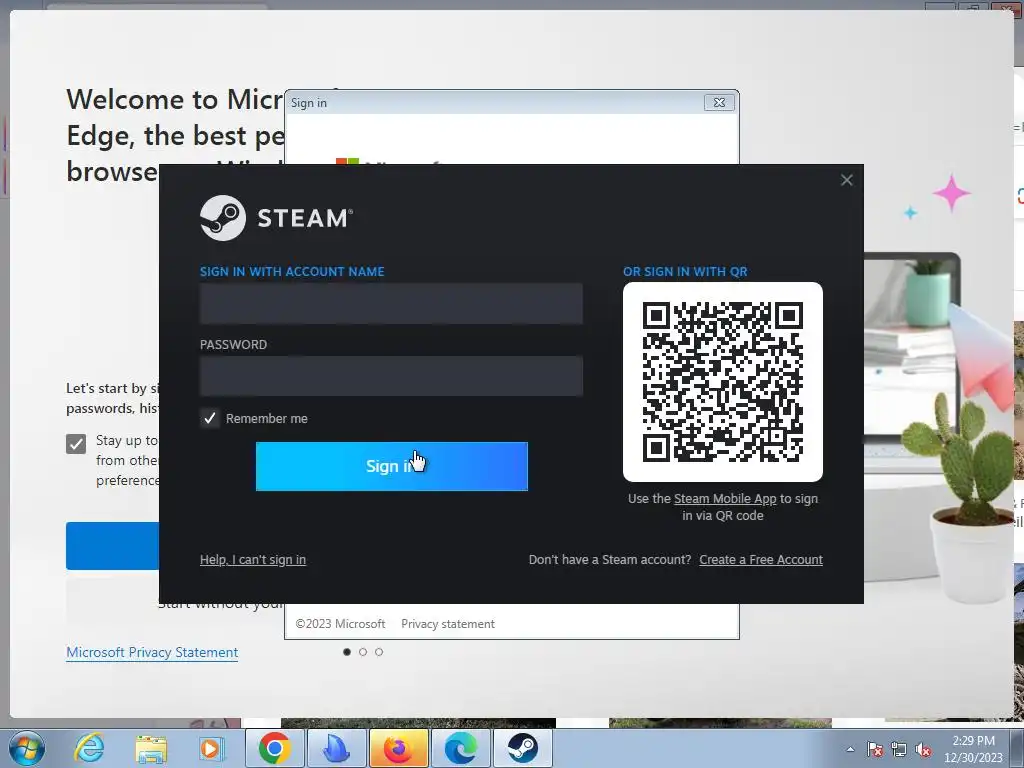1024x768 pixels.
Task: Click the OR SIGN IN WITH QR label
Action: (685, 272)
